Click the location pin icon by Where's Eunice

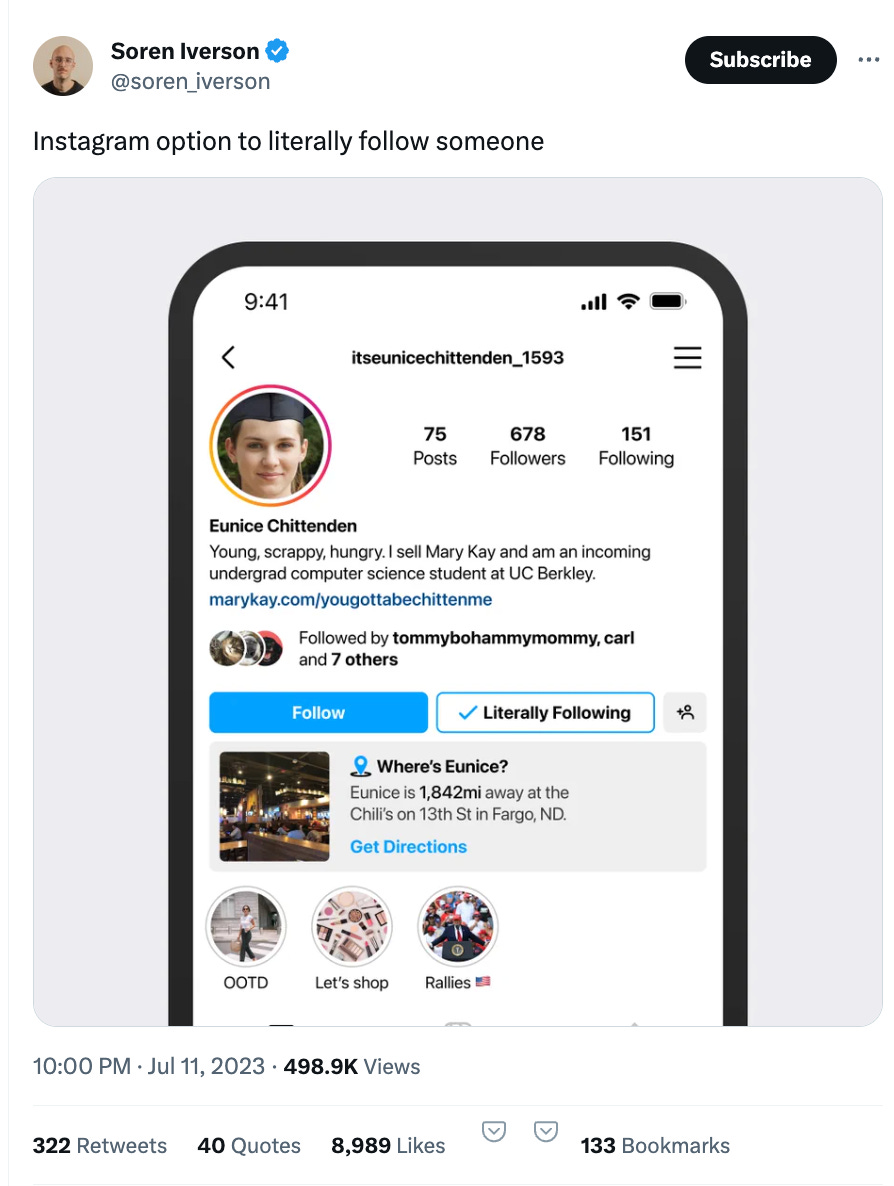(361, 766)
